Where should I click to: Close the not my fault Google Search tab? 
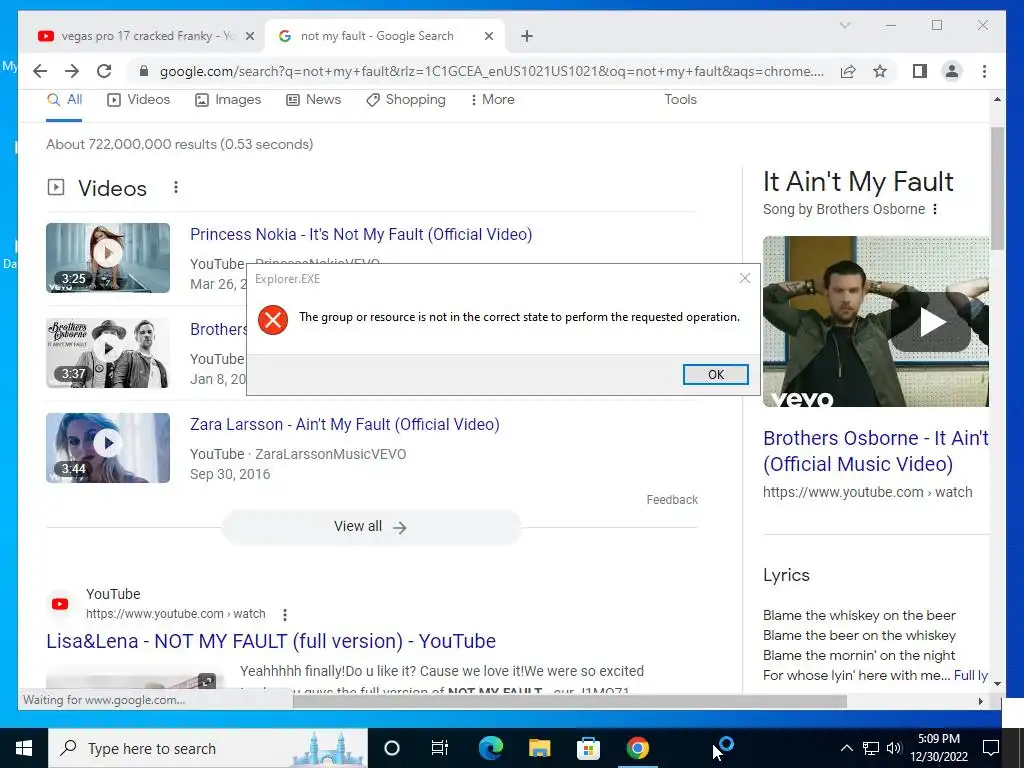[x=488, y=36]
